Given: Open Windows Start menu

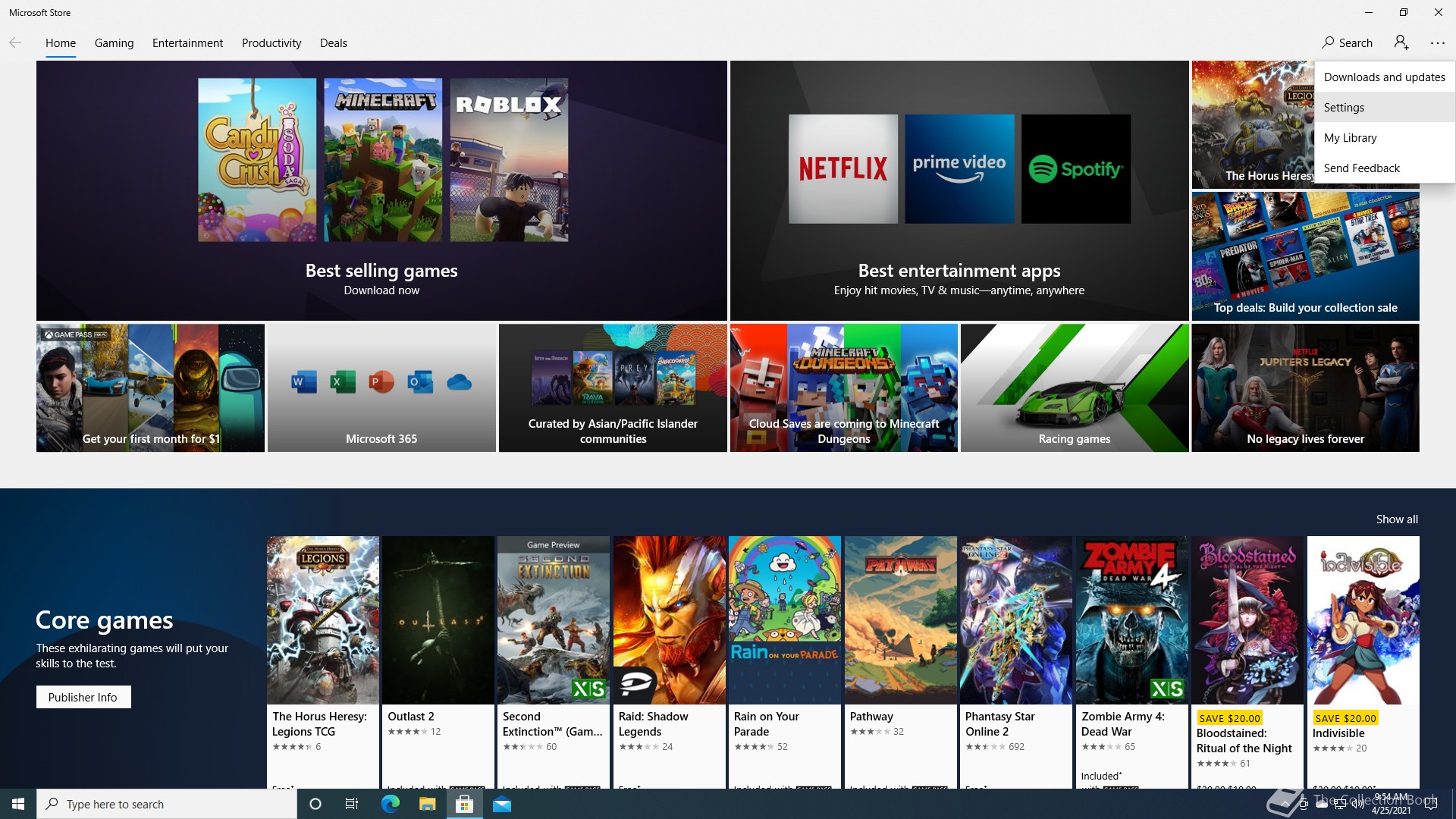Looking at the screenshot, I should pos(18,804).
